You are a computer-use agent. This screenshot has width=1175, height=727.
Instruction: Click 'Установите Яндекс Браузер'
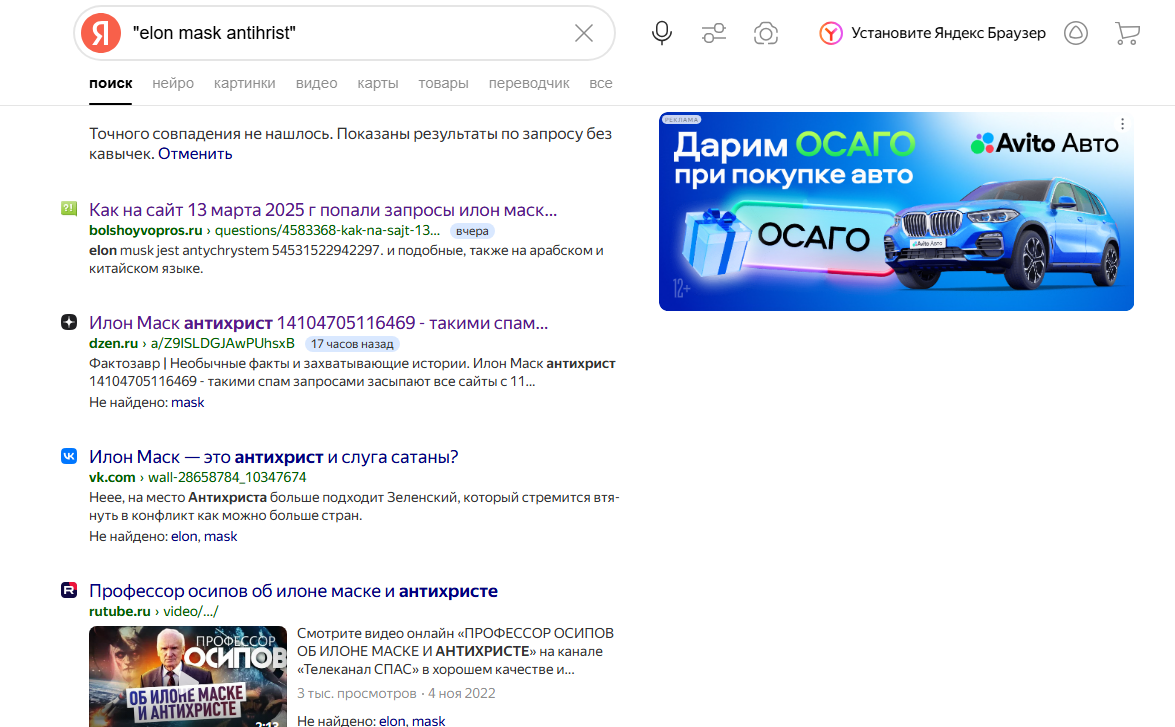948,32
